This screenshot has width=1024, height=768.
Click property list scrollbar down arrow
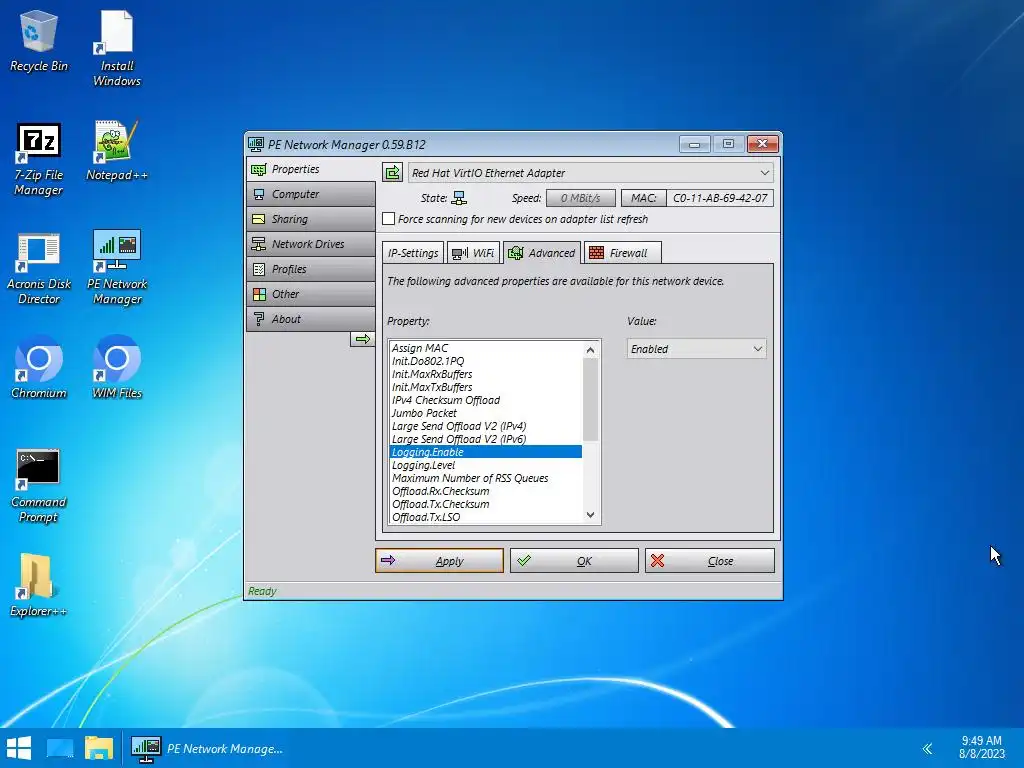point(590,515)
